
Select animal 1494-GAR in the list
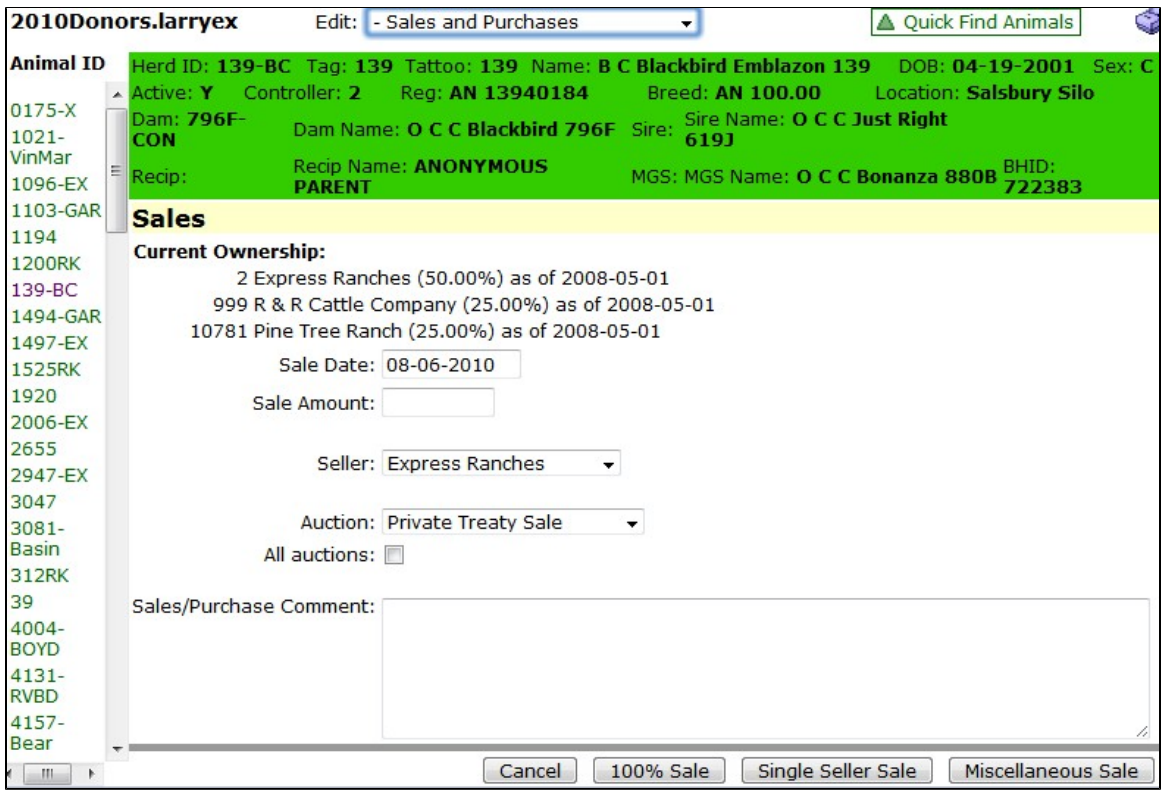tap(56, 317)
